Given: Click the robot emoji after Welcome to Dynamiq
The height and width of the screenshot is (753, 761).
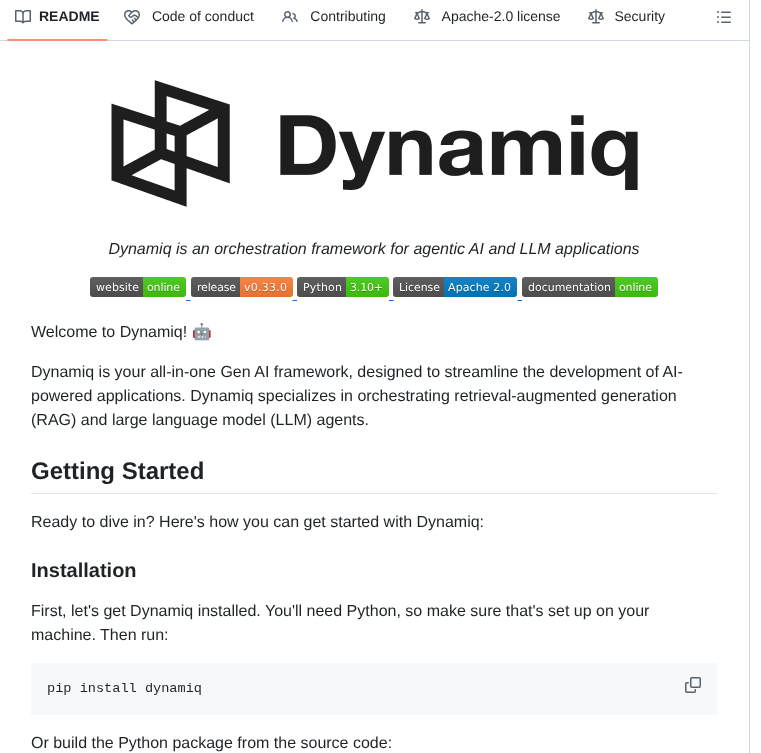Looking at the screenshot, I should [201, 332].
